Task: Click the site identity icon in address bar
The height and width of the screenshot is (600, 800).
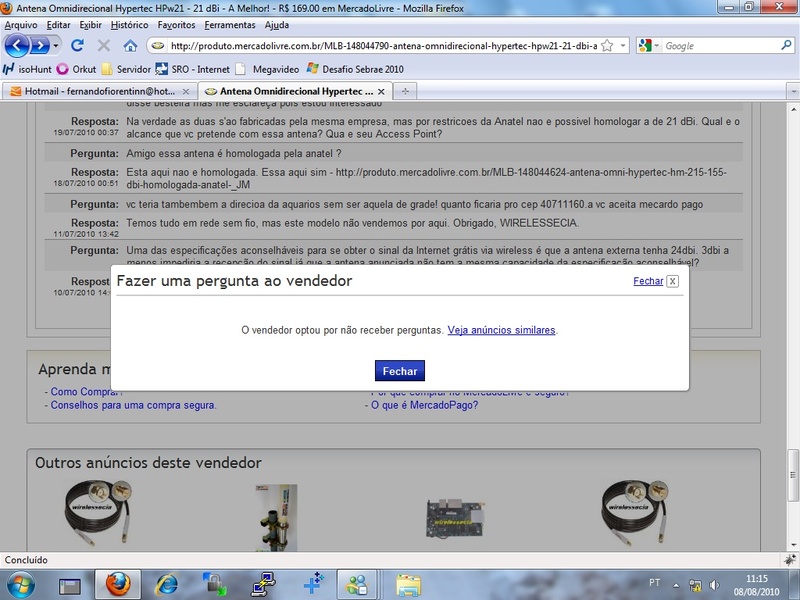Action: coord(158,46)
